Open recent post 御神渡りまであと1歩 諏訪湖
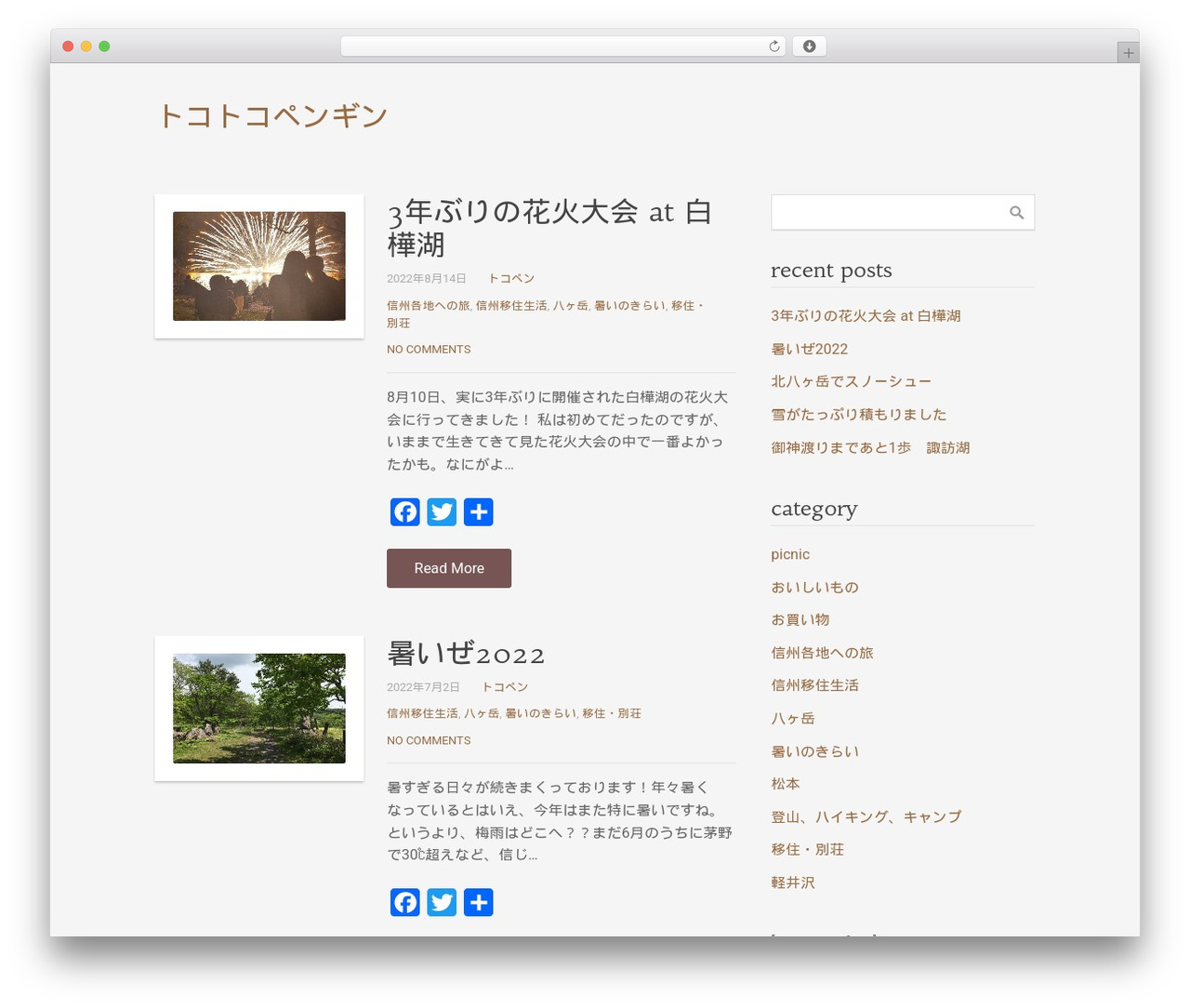The height and width of the screenshot is (1008, 1190). tap(870, 447)
